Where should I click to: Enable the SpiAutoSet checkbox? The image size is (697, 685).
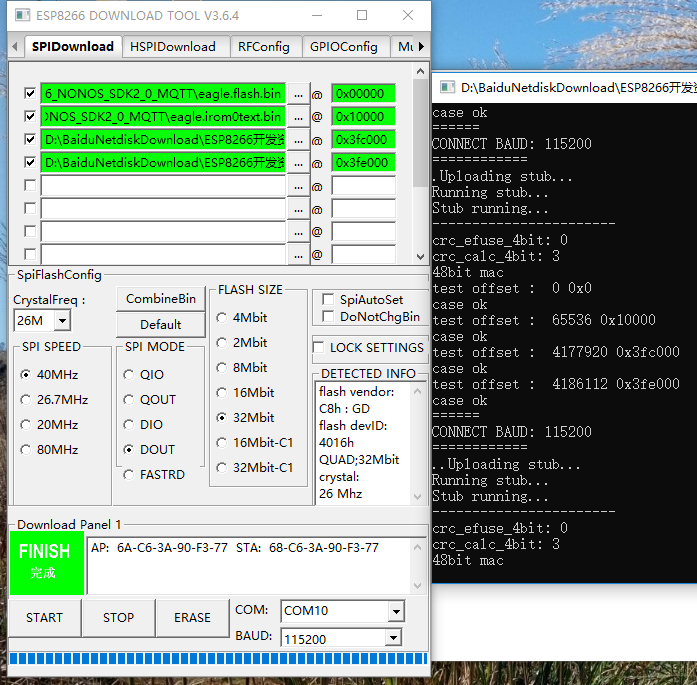[x=328, y=300]
